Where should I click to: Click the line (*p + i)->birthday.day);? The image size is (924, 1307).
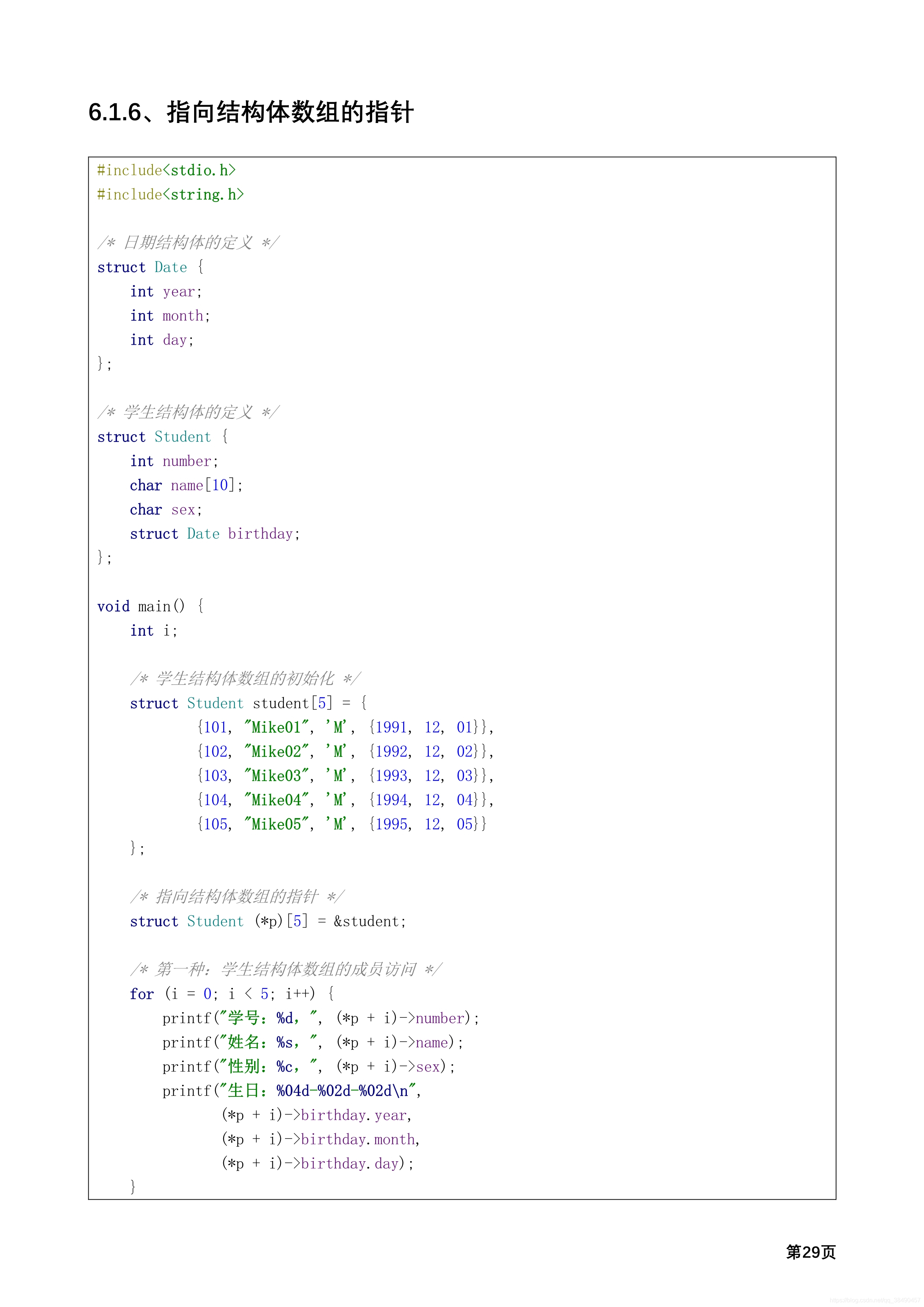pos(317,1164)
